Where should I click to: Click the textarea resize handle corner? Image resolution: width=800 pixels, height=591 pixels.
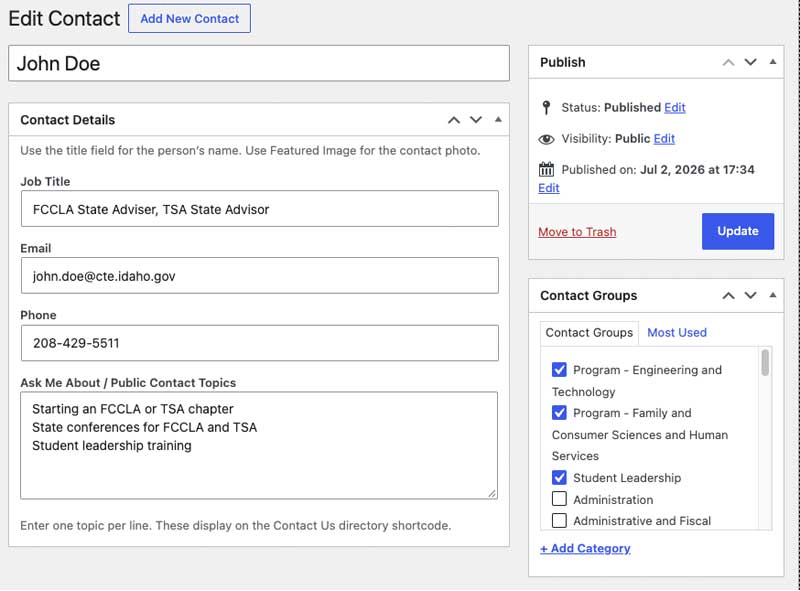click(492, 493)
